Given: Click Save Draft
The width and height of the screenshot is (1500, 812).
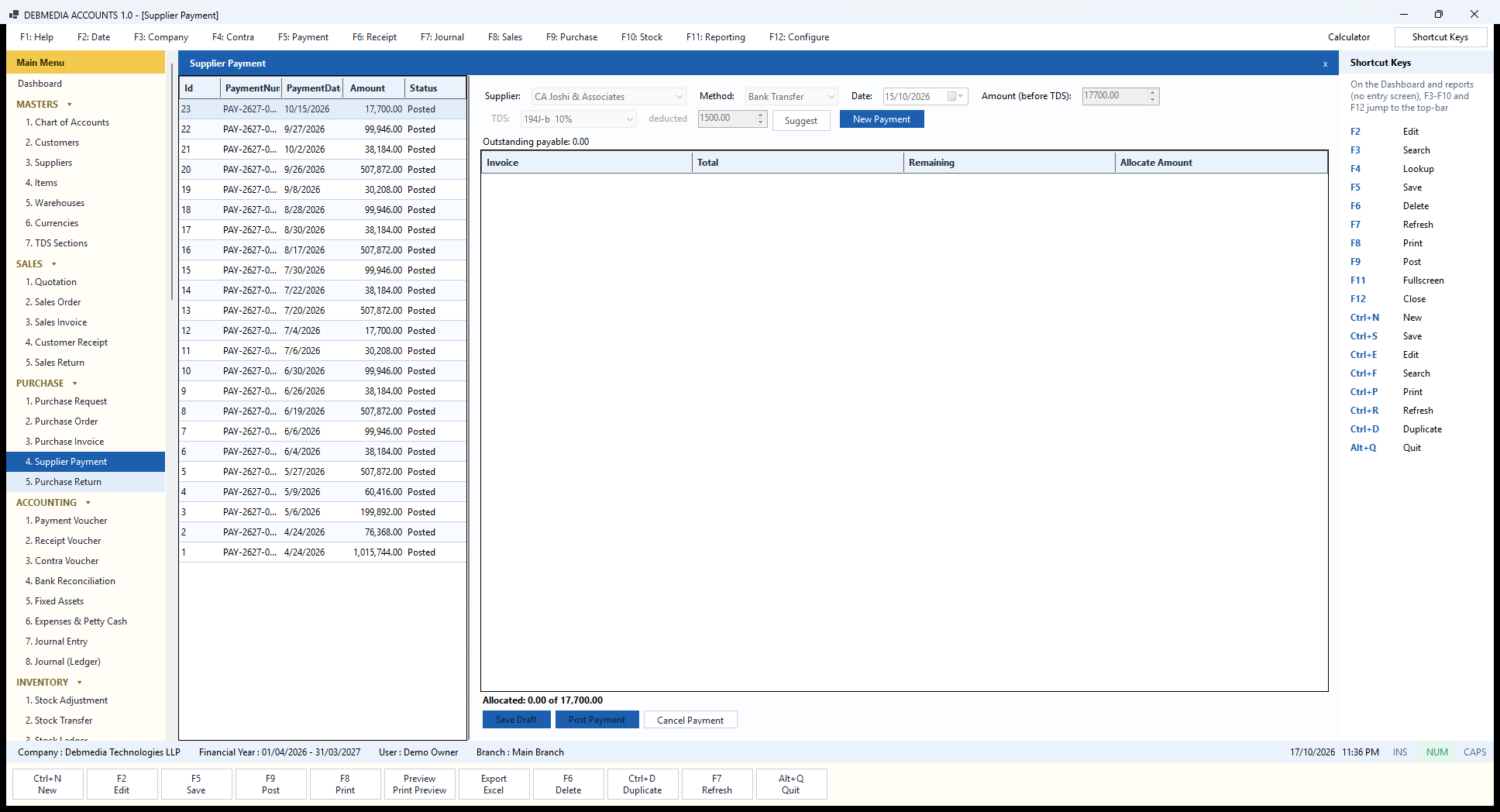Looking at the screenshot, I should tap(516, 720).
